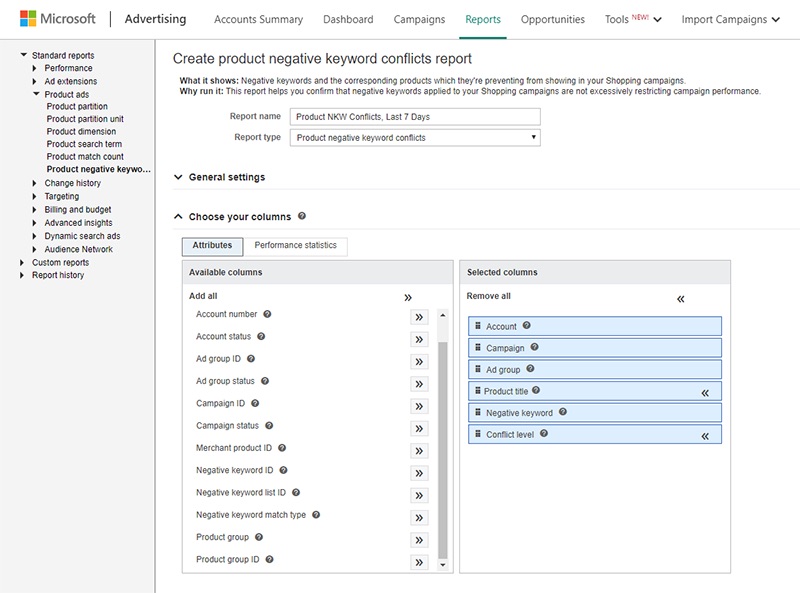
Task: Add Product group ID column arrow
Action: (x=419, y=562)
